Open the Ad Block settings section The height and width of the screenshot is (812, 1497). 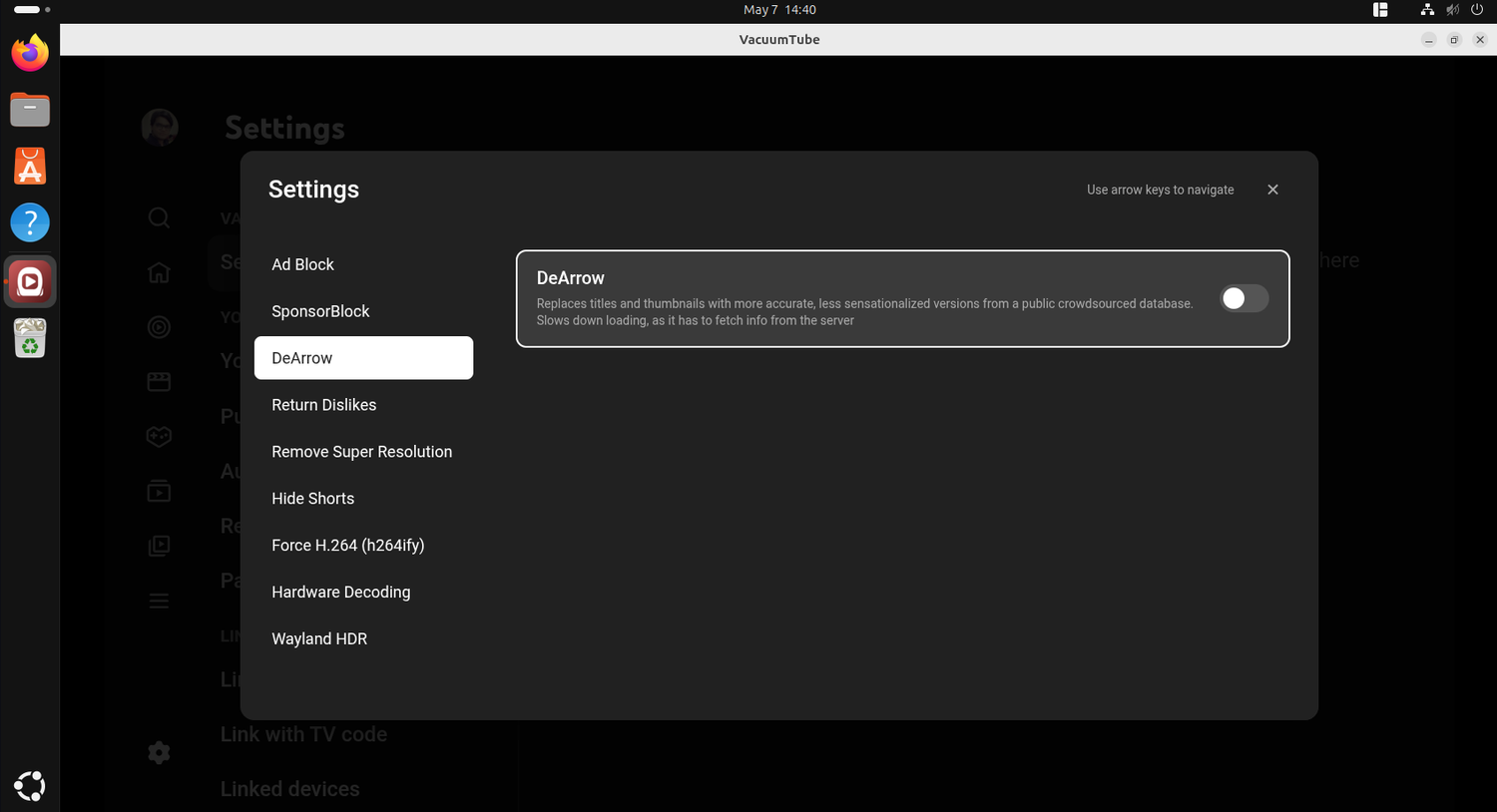tap(363, 264)
